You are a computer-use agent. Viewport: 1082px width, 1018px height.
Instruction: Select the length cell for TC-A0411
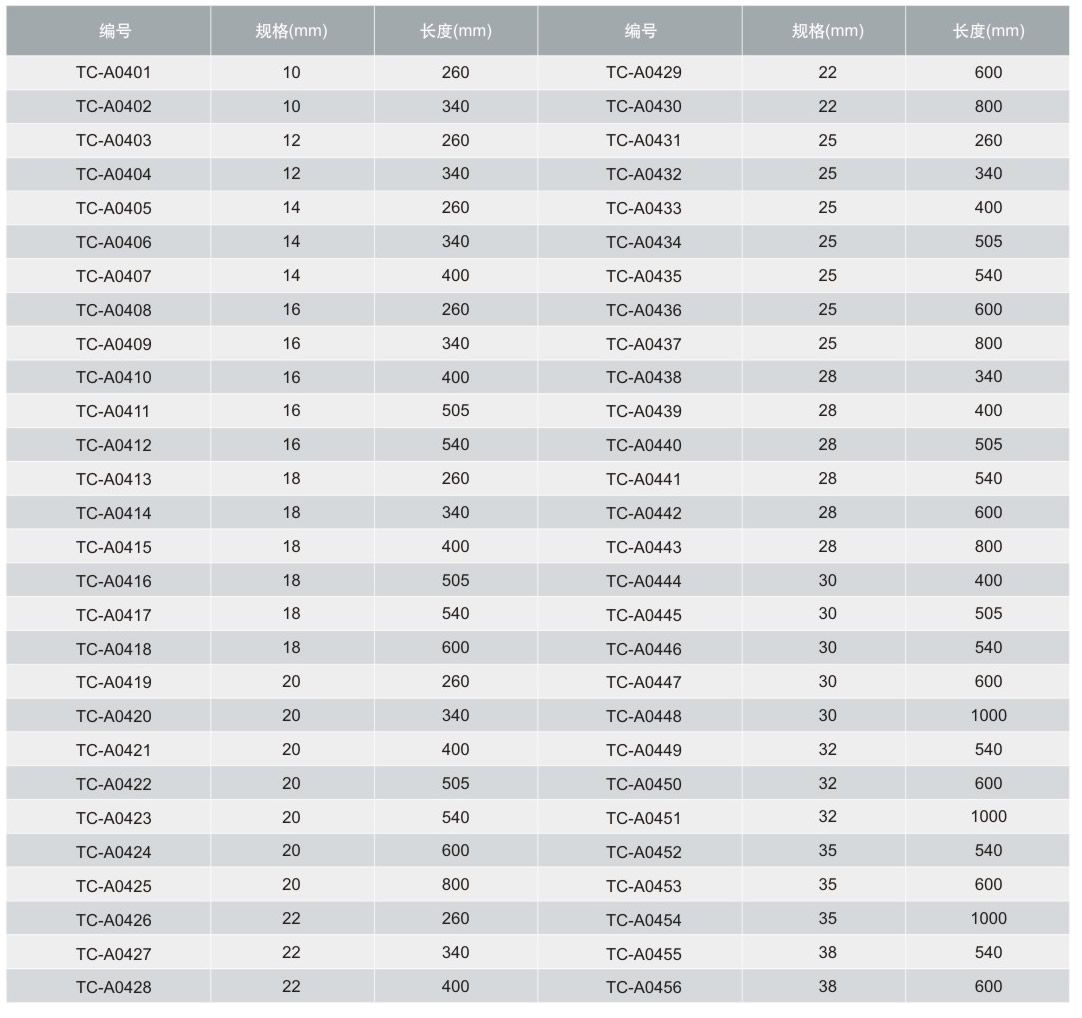point(455,411)
